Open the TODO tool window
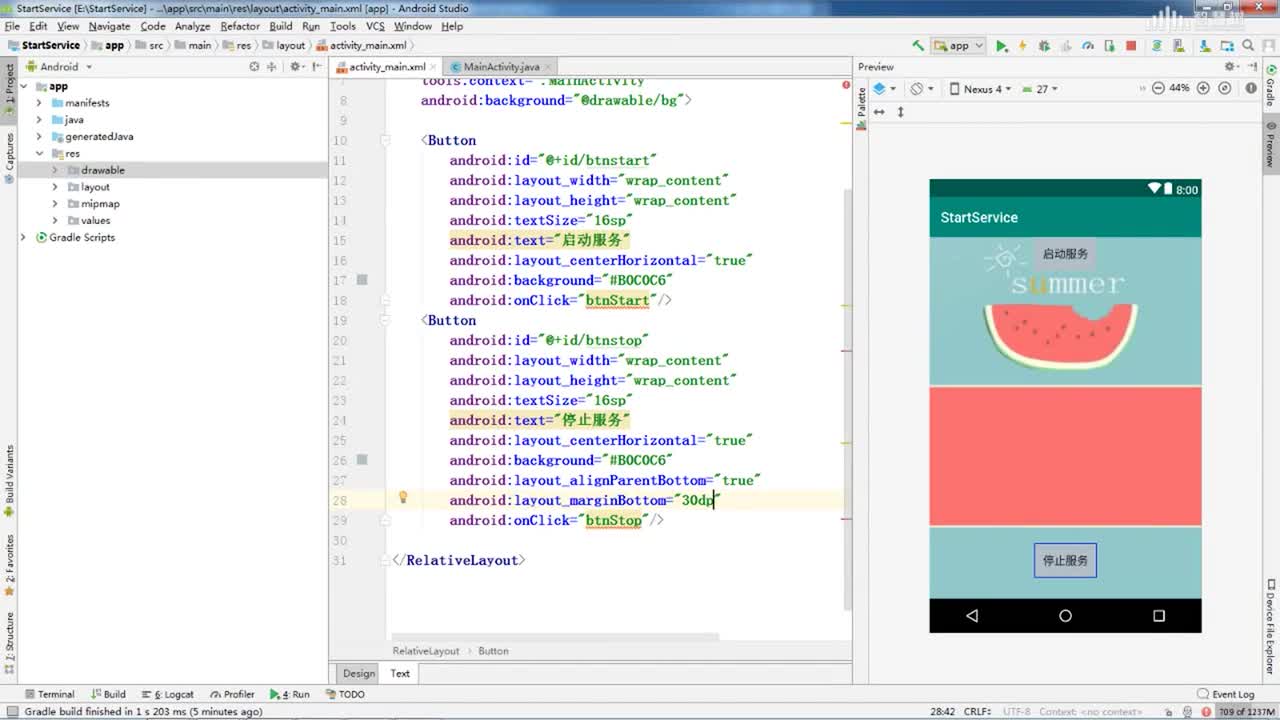 click(x=344, y=694)
